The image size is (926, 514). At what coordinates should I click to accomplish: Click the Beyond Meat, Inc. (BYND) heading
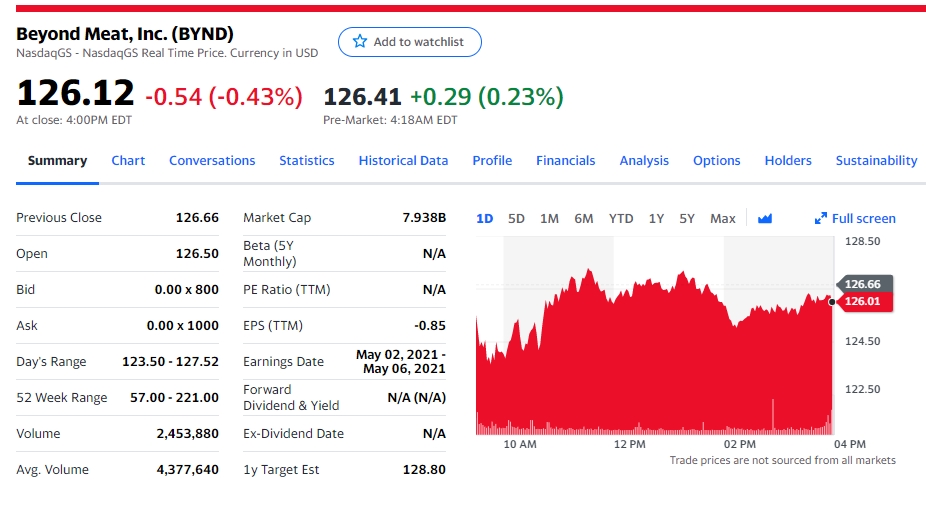[125, 34]
